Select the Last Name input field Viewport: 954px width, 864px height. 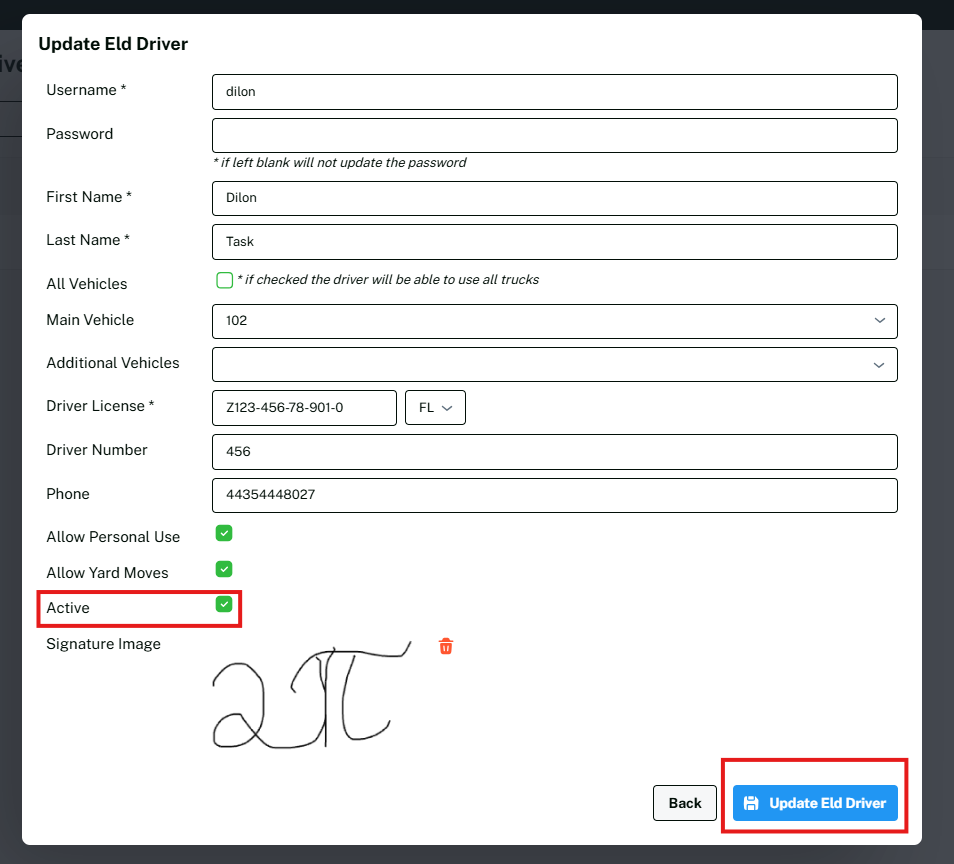(554, 241)
